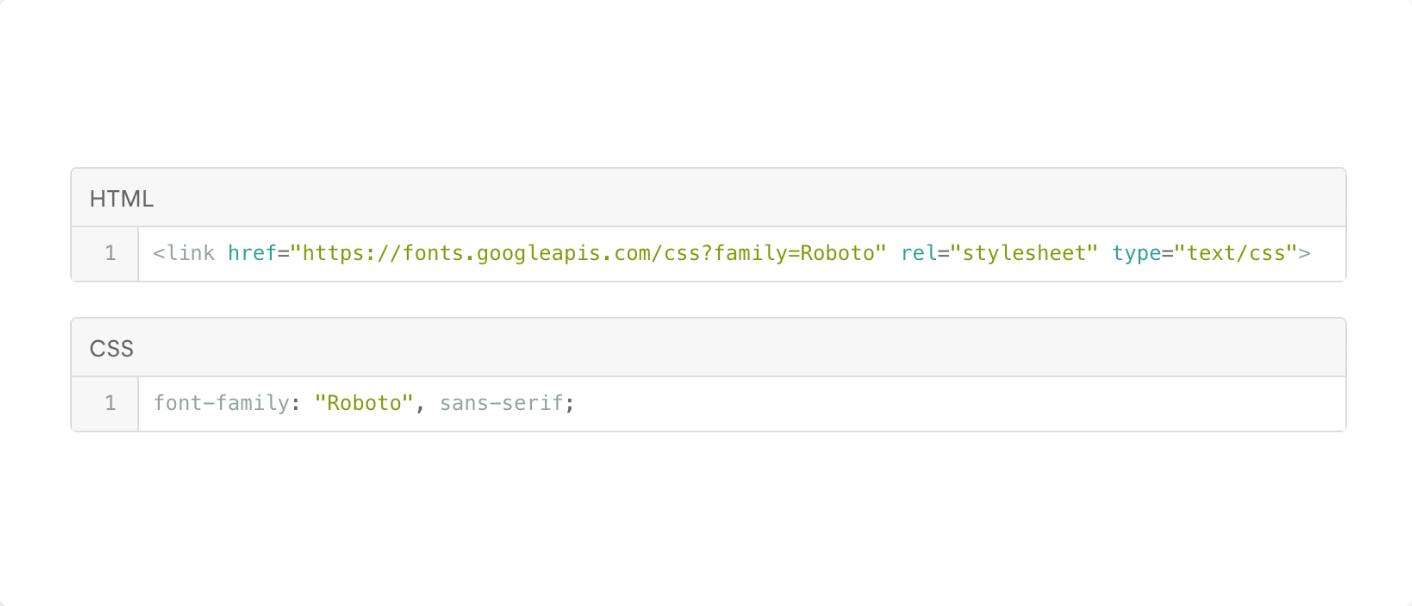This screenshot has width=1412, height=606.
Task: Select line number 1 in HTML block
Action: pos(110,254)
